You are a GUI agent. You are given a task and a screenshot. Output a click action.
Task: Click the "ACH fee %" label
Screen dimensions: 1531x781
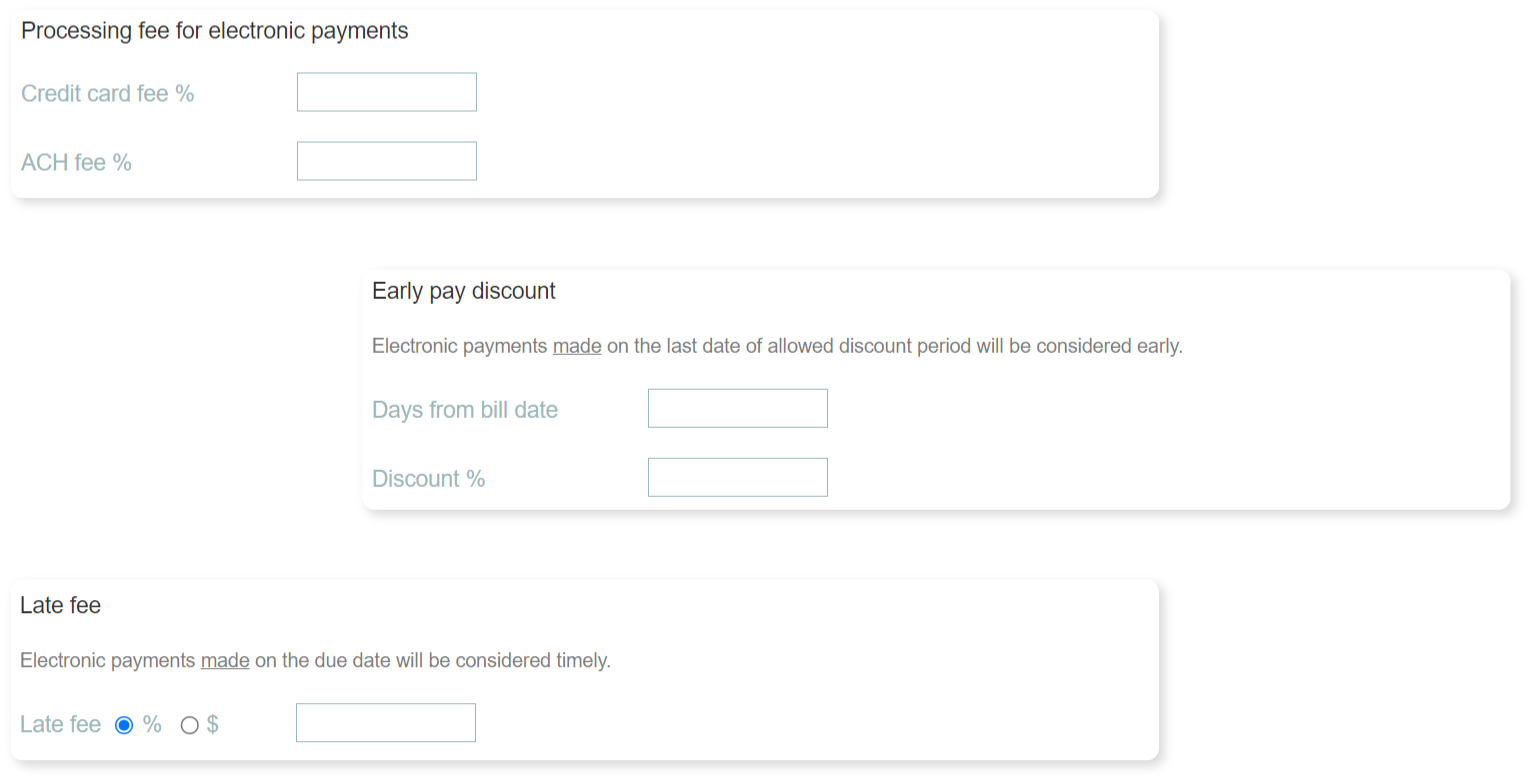point(76,162)
